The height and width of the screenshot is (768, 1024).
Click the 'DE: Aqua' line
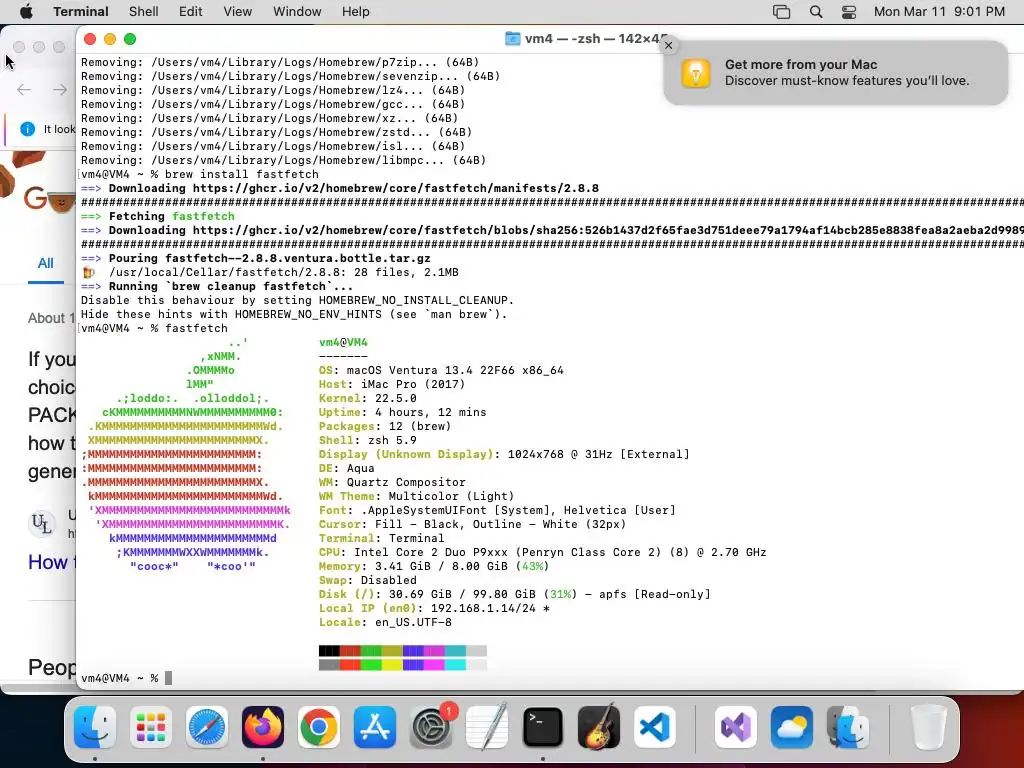pos(347,468)
